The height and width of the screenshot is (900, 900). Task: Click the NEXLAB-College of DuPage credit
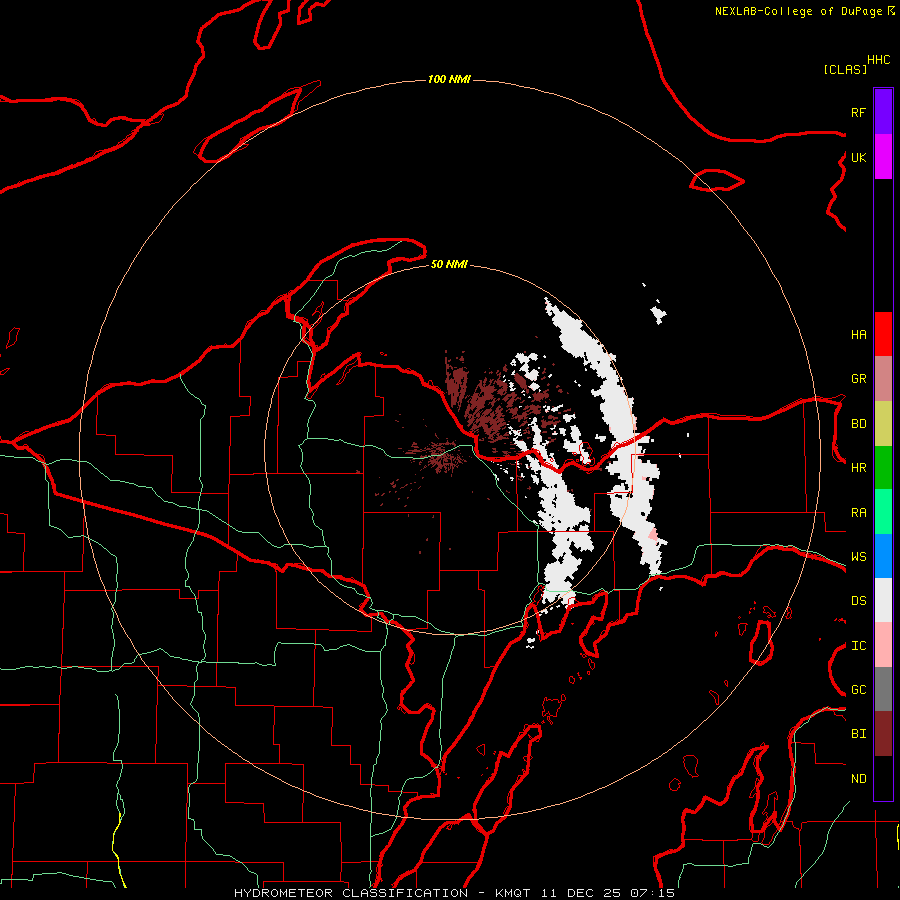coord(801,11)
